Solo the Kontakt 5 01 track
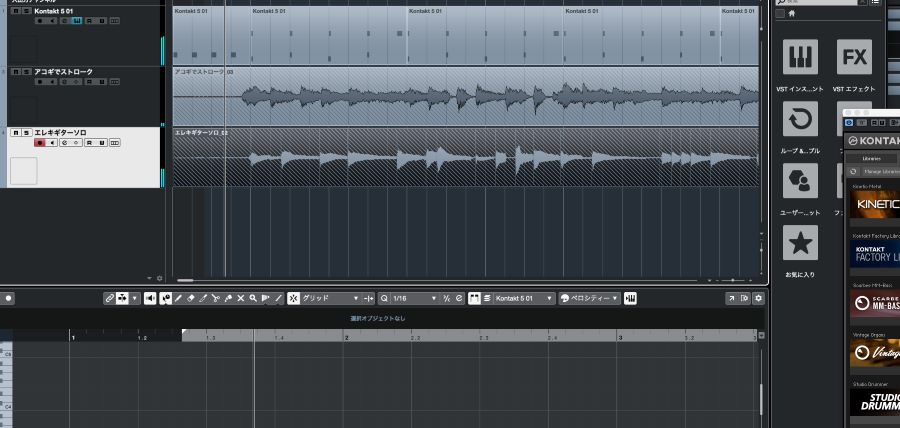 [27, 11]
